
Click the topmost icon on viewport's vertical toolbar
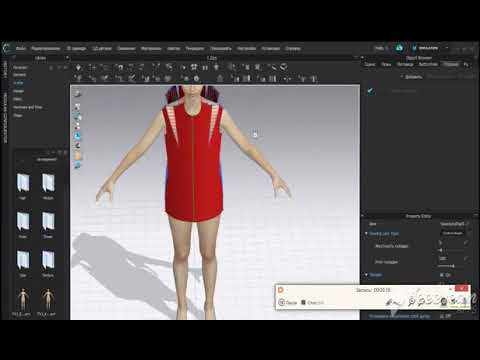coord(77,94)
